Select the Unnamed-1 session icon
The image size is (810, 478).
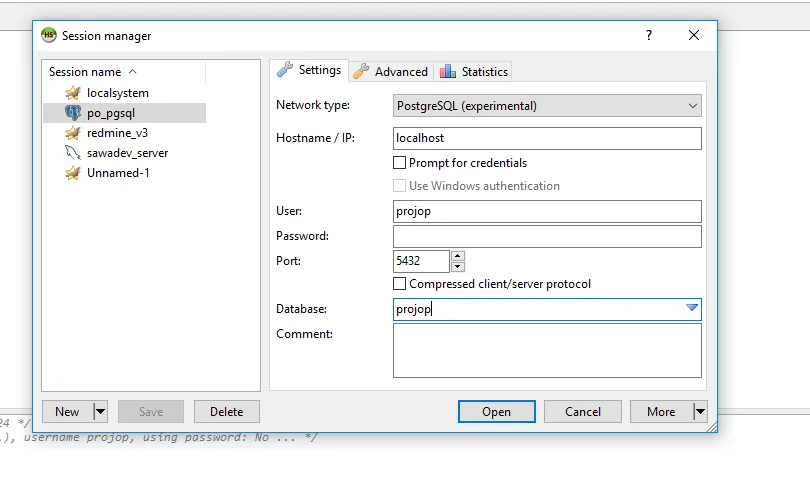tap(73, 173)
